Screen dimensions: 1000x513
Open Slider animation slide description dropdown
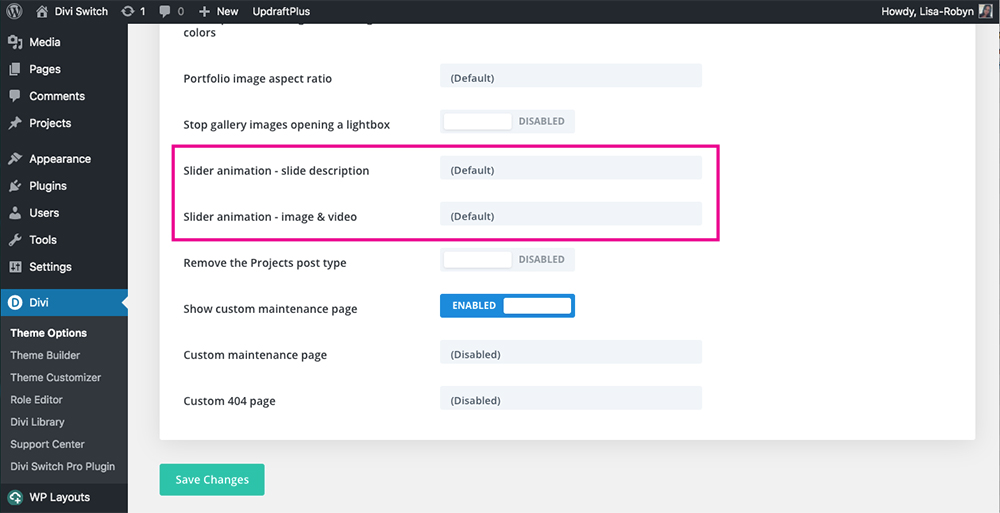pyautogui.click(x=571, y=167)
